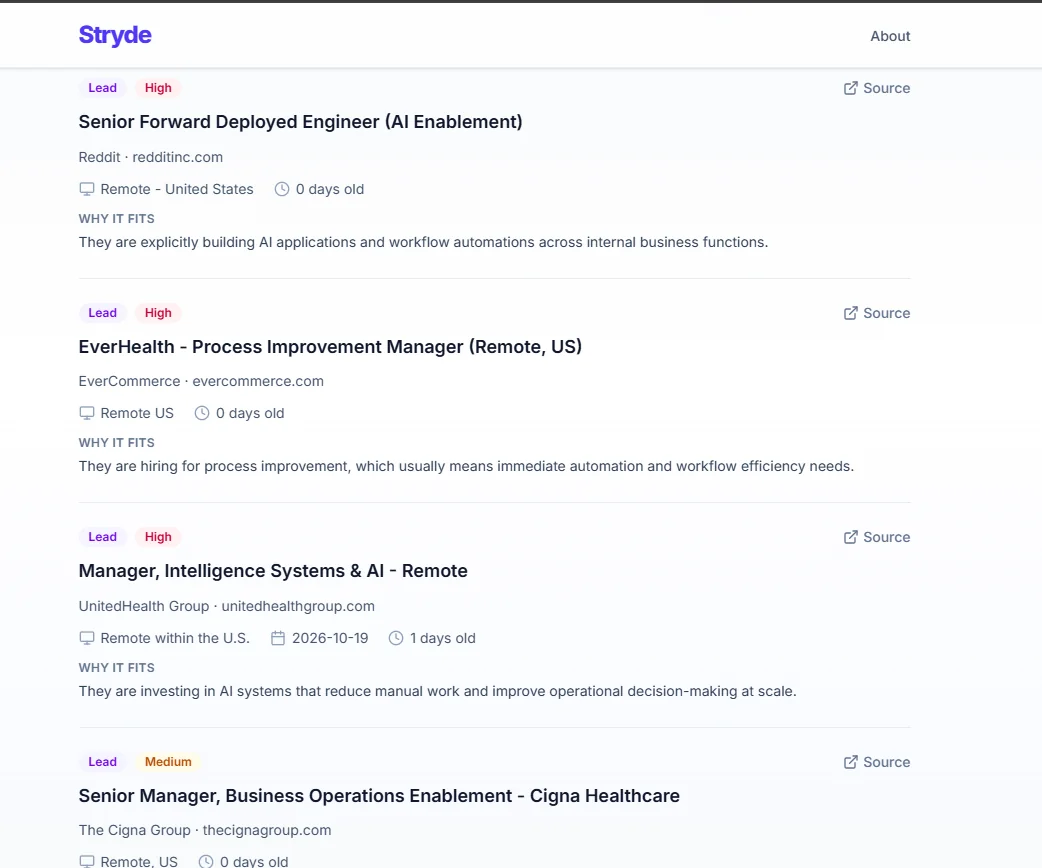
Task: Click external-link icon on Cigna listing
Action: pos(851,762)
